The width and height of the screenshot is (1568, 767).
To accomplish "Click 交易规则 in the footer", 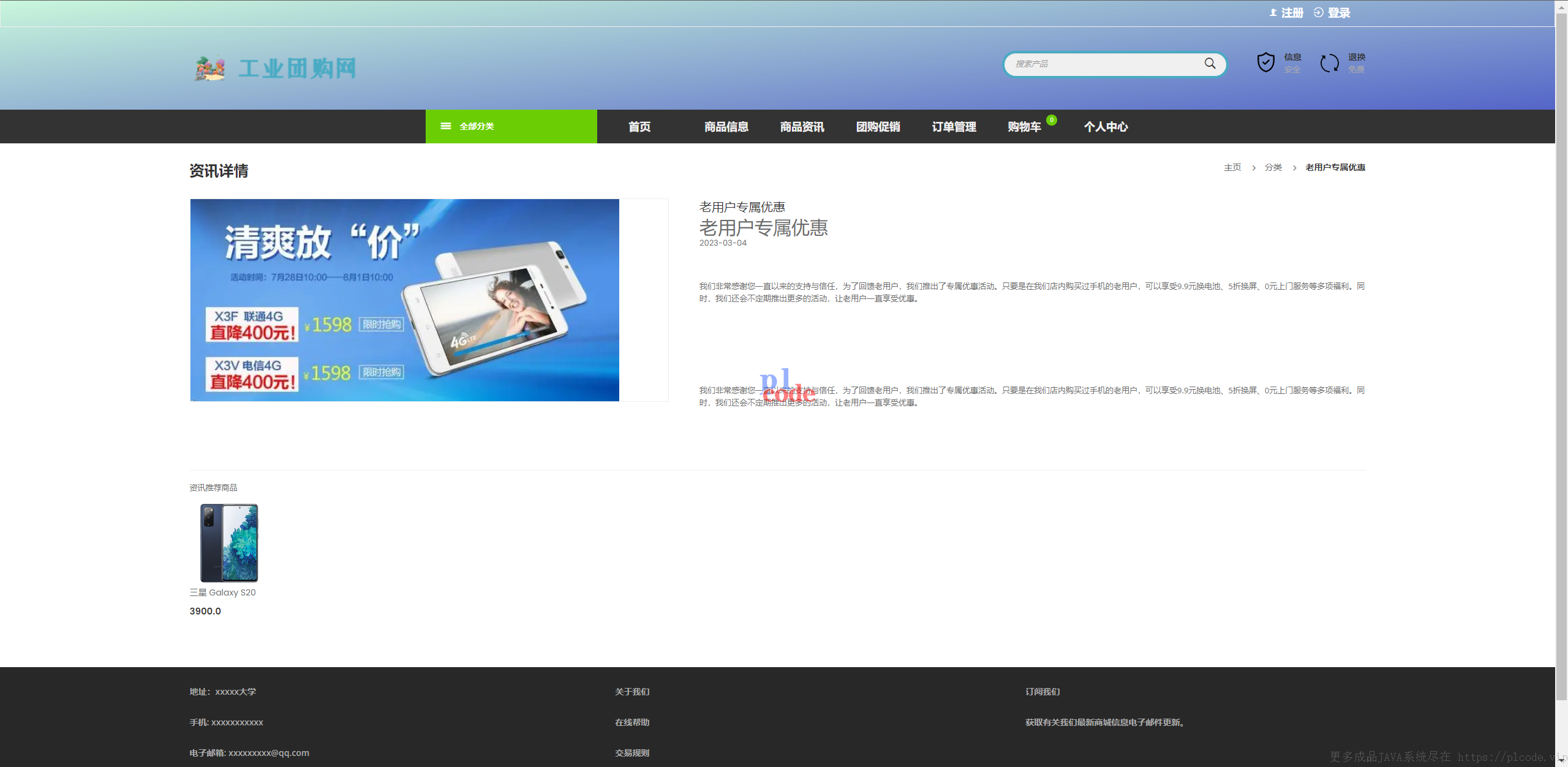I will pos(632,753).
